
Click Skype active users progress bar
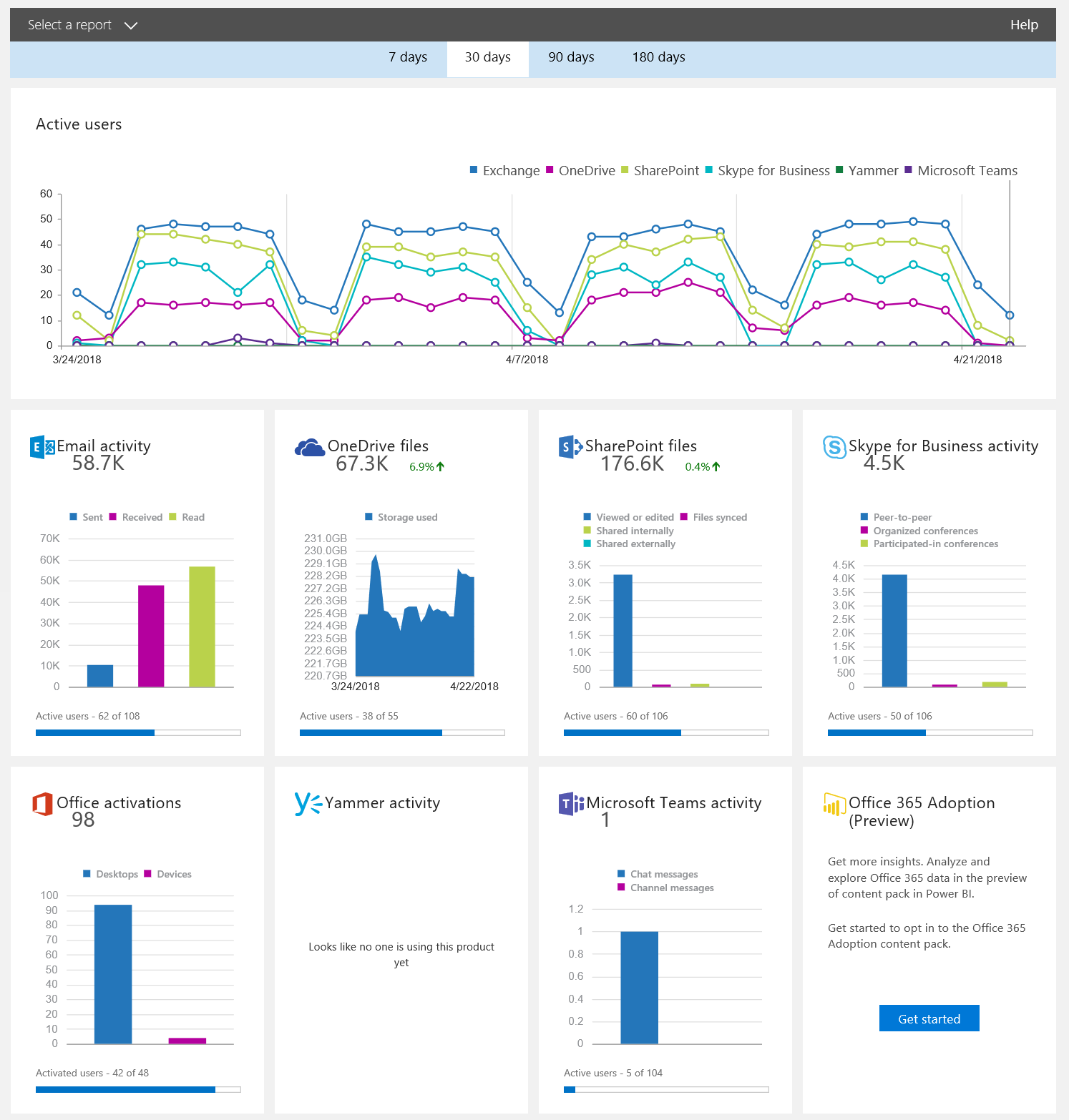(x=930, y=732)
